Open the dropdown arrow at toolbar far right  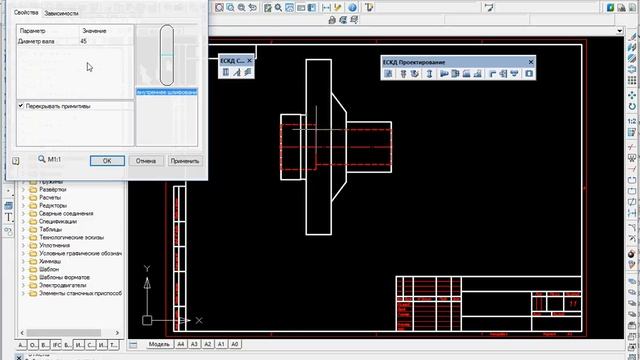point(620,31)
